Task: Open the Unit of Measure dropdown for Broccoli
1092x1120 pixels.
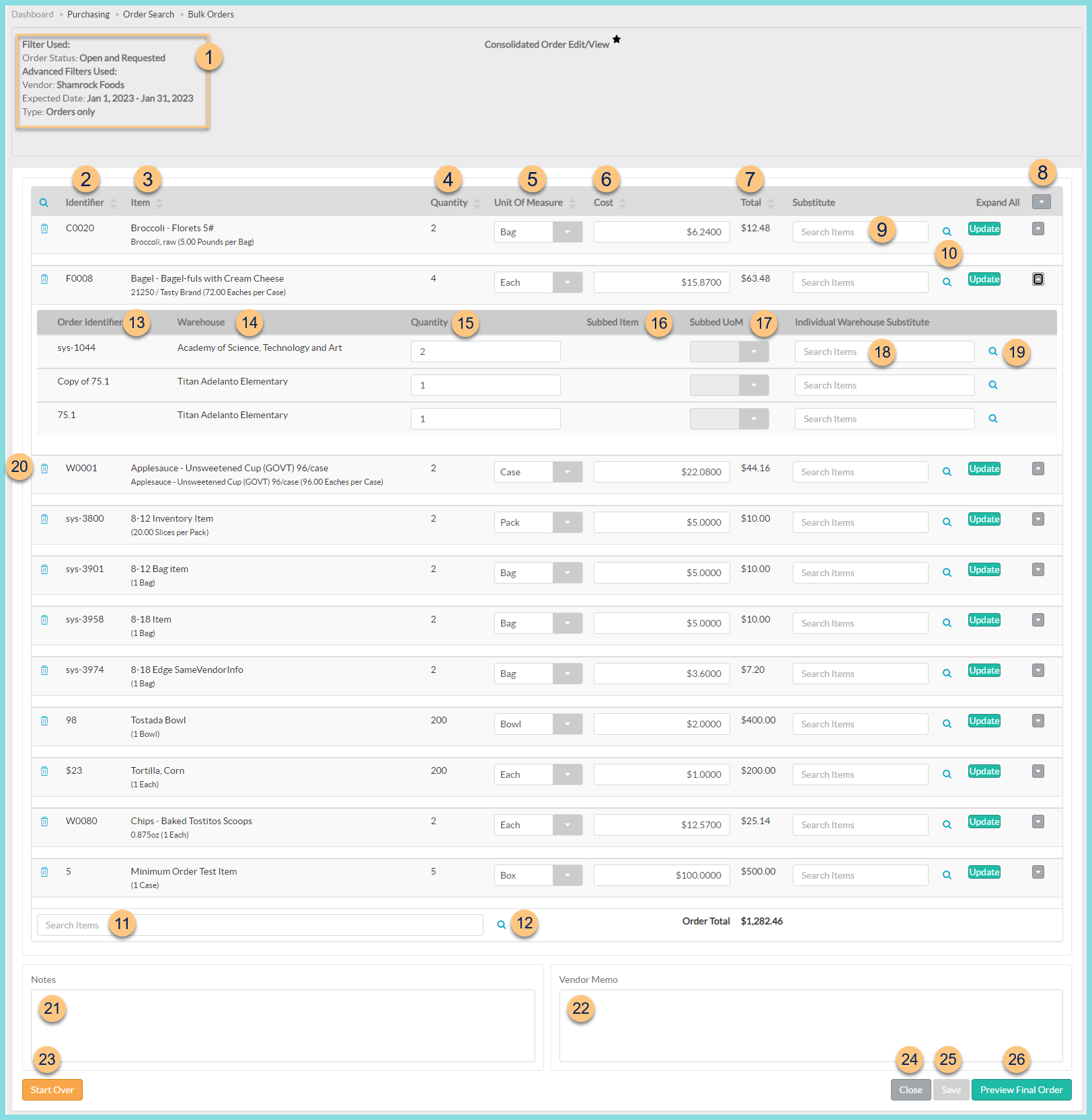Action: [x=567, y=231]
